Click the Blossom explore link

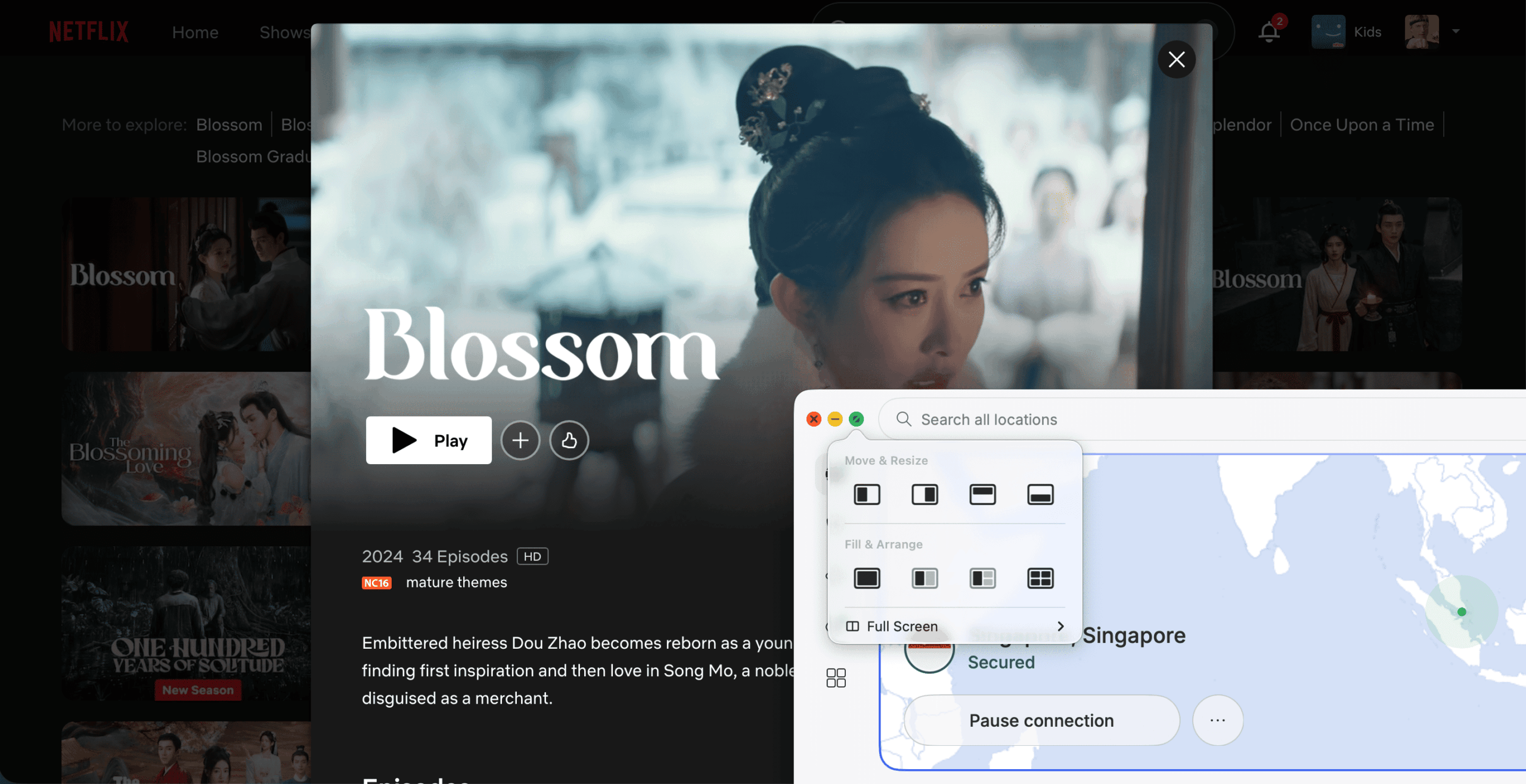pyautogui.click(x=229, y=125)
